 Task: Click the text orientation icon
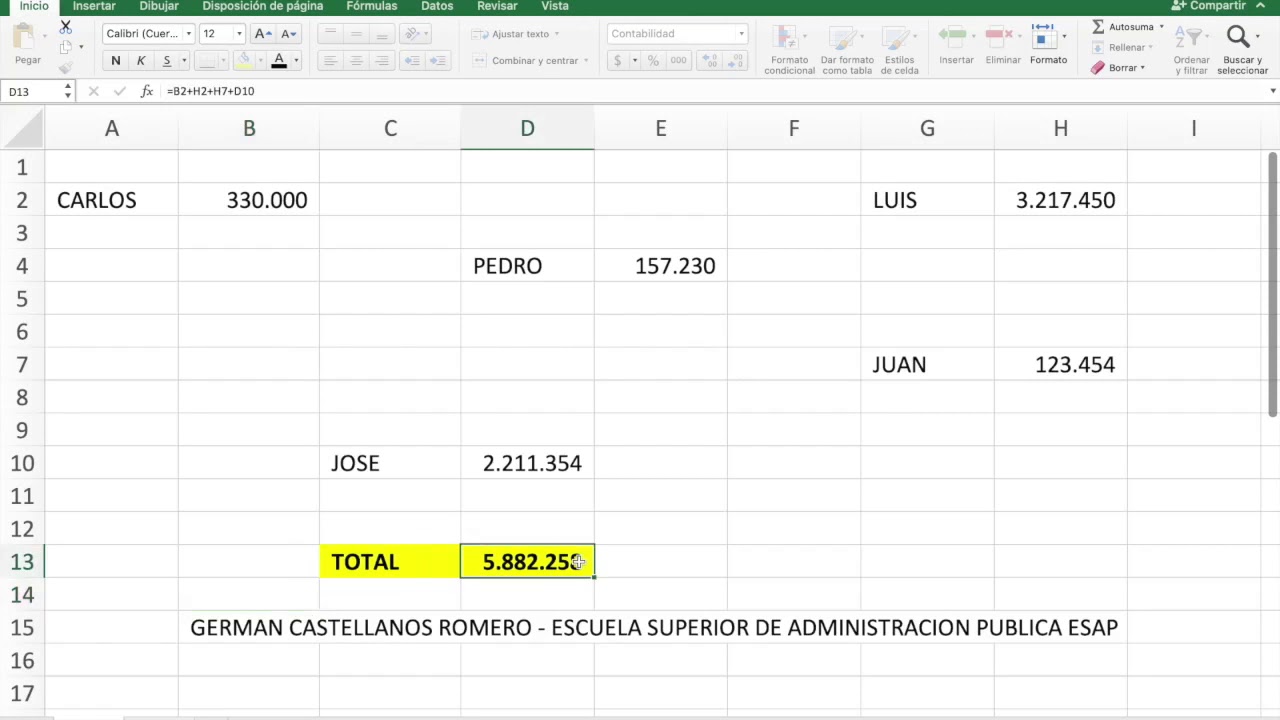tap(412, 34)
